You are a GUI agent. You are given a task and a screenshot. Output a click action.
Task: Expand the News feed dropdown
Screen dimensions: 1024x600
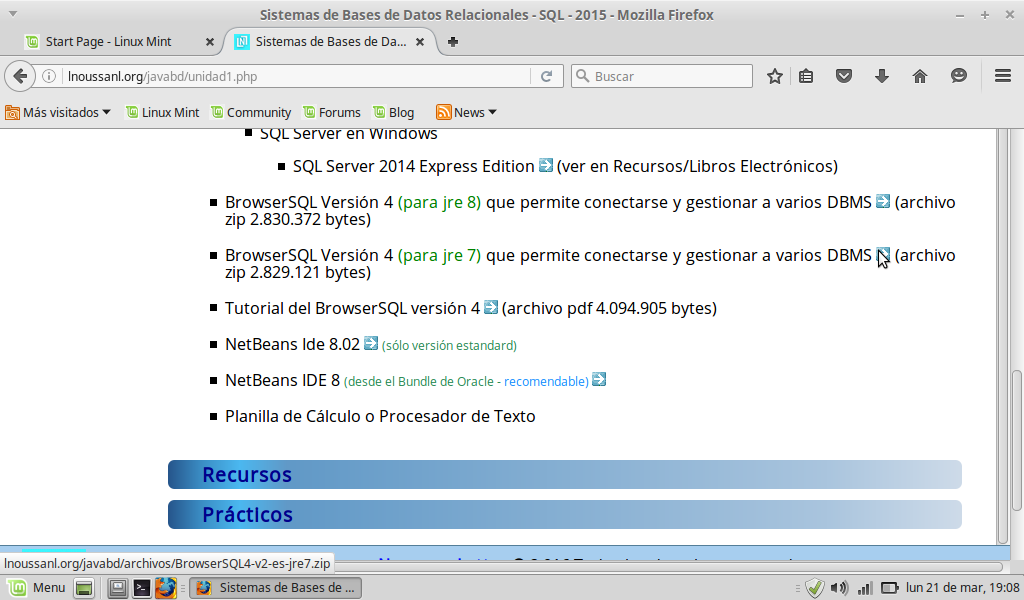coord(467,112)
